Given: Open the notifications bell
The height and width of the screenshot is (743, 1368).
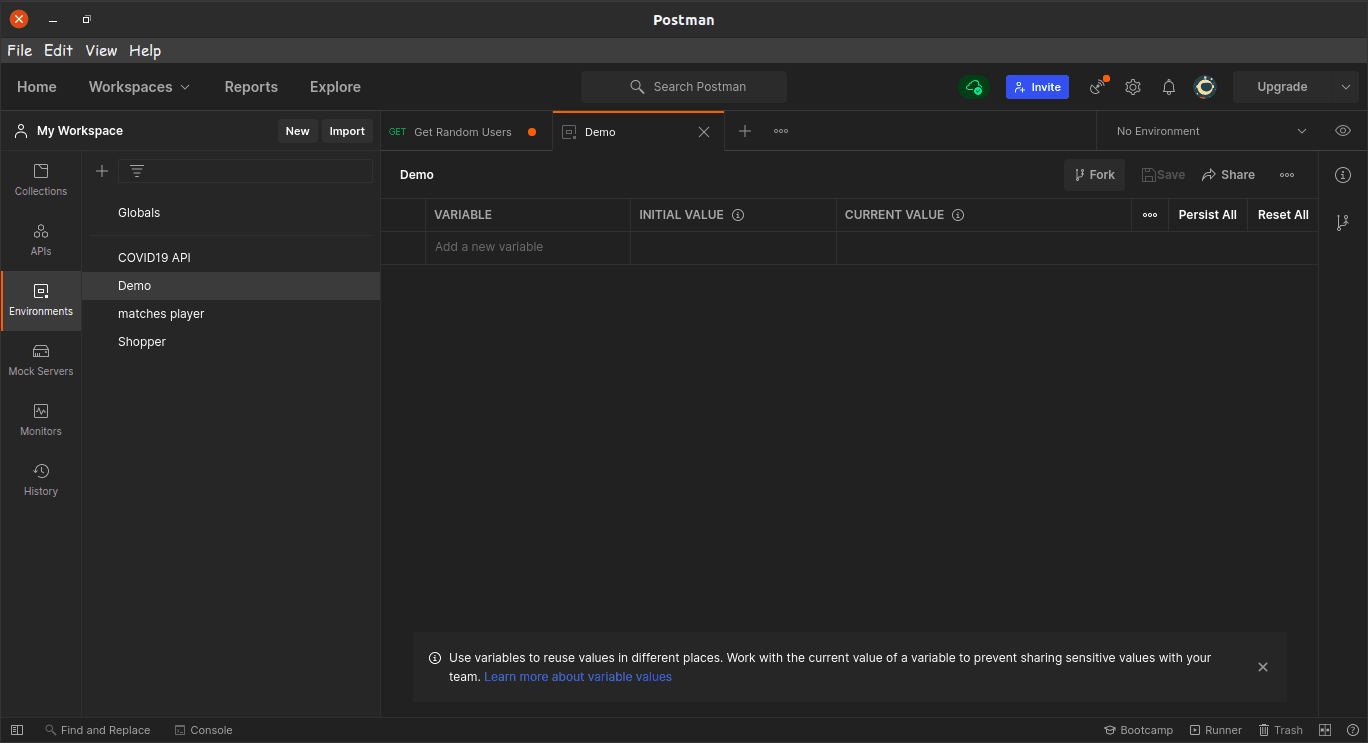Looking at the screenshot, I should tap(1169, 87).
